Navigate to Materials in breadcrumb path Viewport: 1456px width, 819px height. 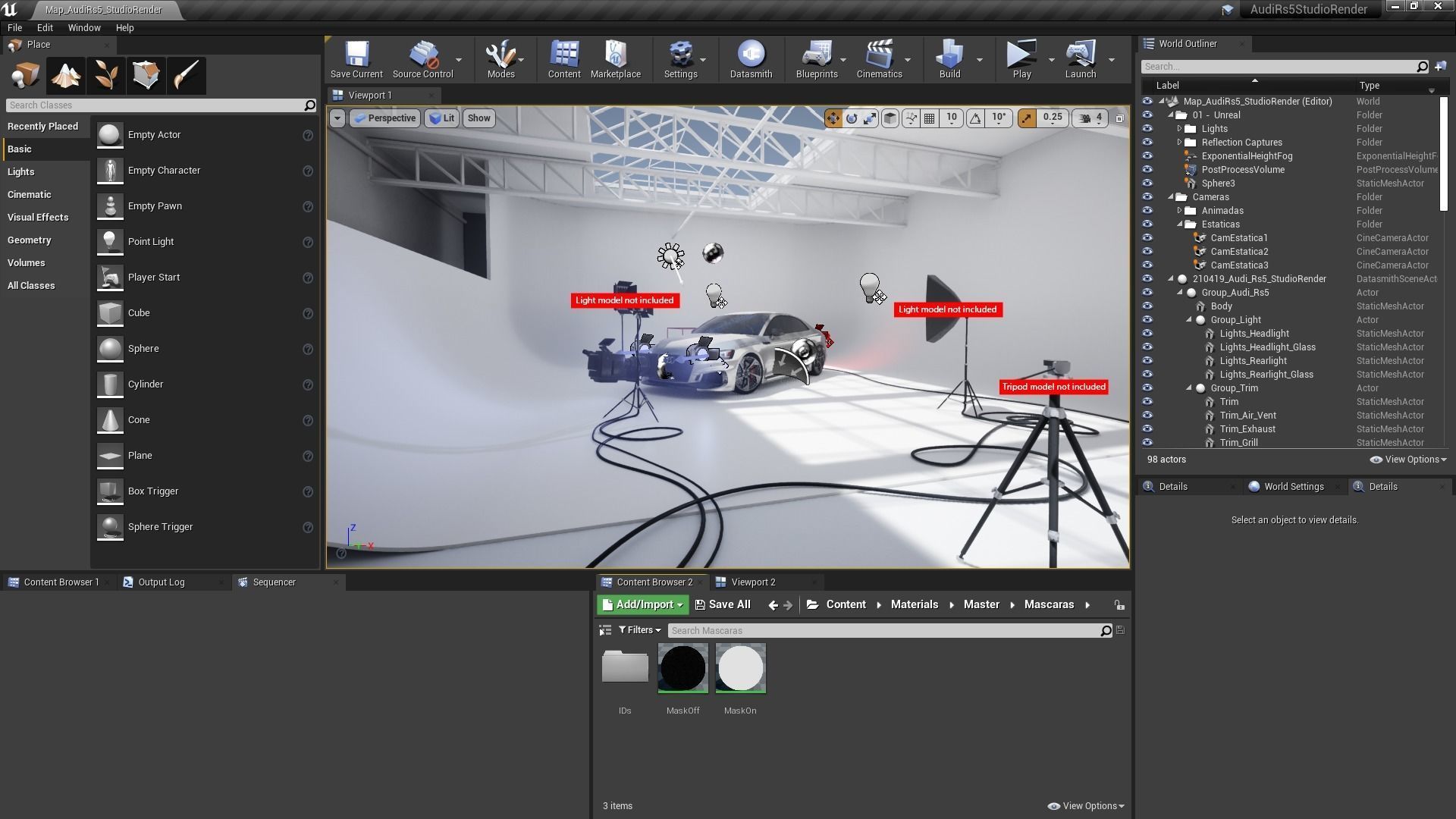[914, 605]
